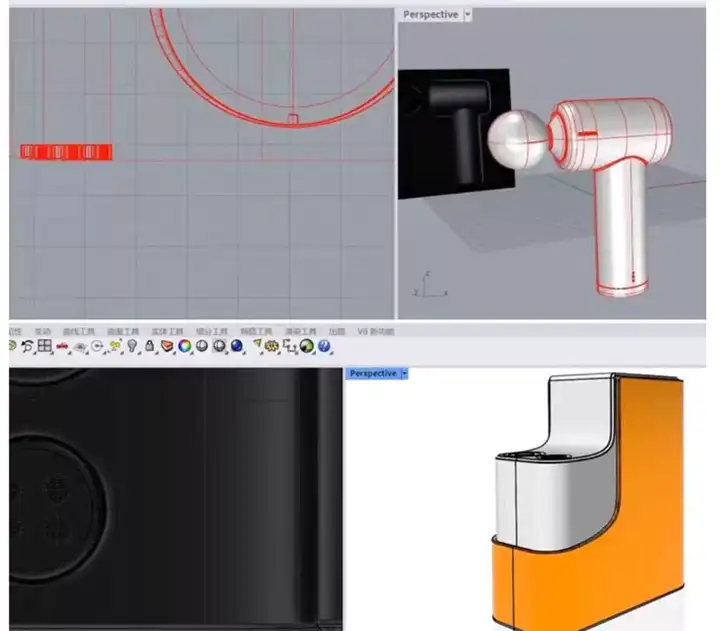Open the top Perspective viewport dropdown arrow
The height and width of the screenshot is (631, 720).
468,15
